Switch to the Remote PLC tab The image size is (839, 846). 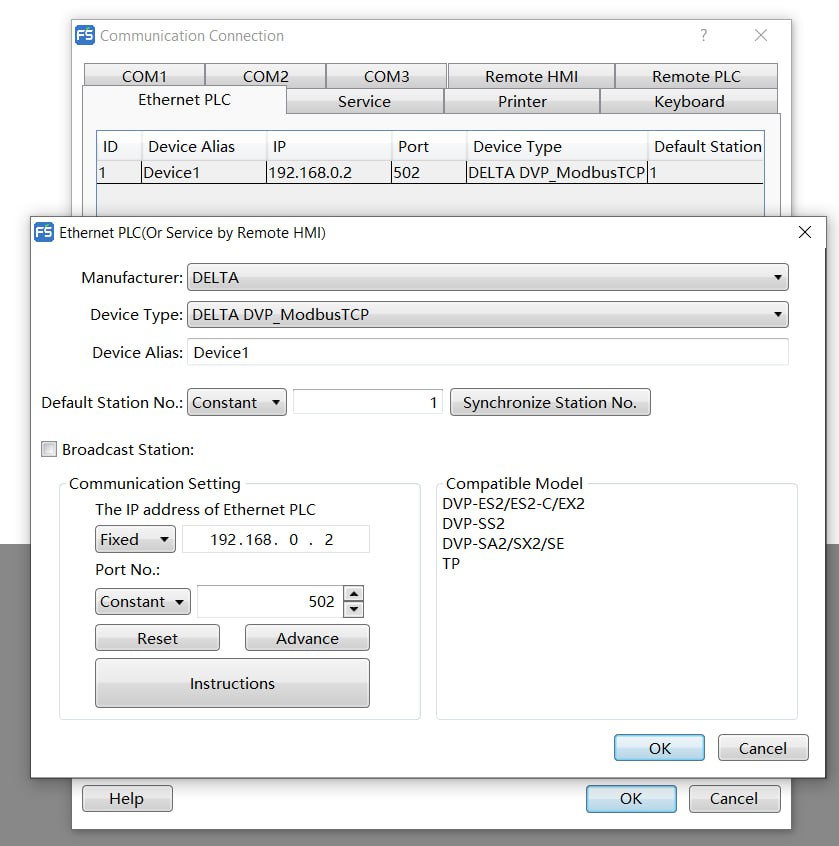point(696,76)
